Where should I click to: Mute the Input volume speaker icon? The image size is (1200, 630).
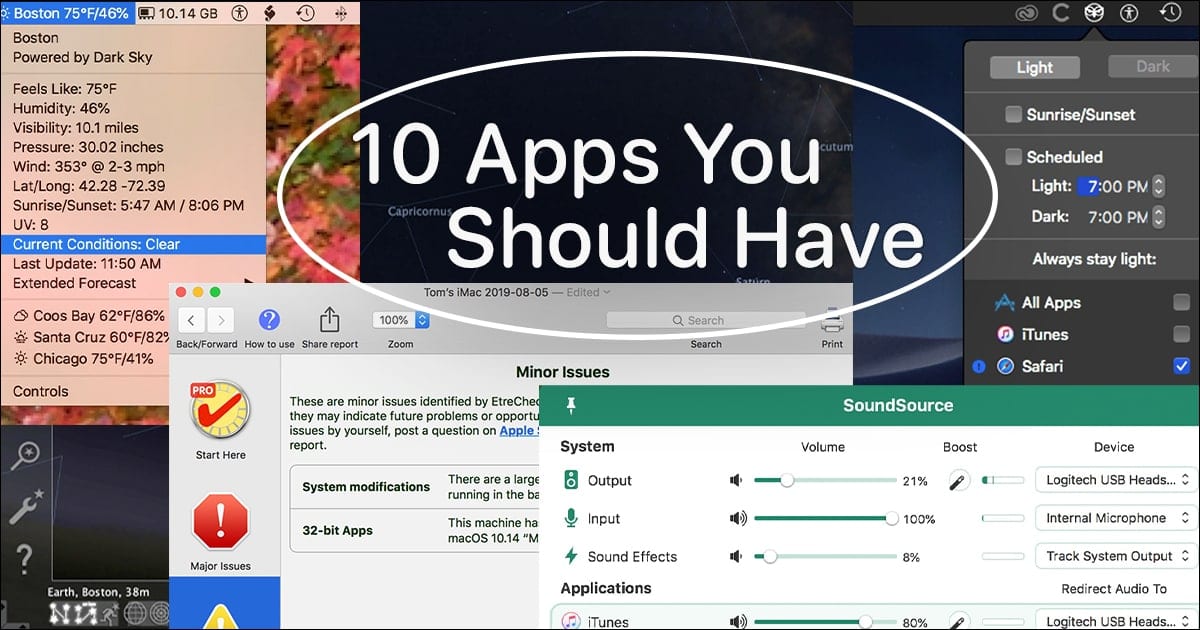[x=738, y=518]
